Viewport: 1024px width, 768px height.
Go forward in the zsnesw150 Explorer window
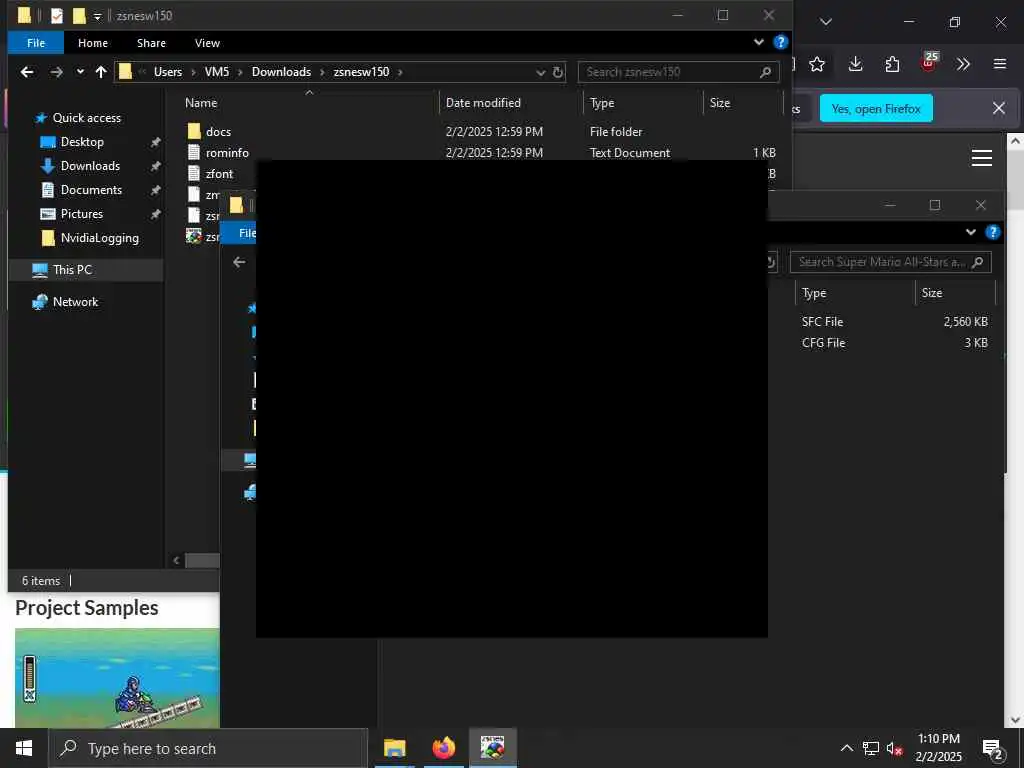tap(57, 72)
